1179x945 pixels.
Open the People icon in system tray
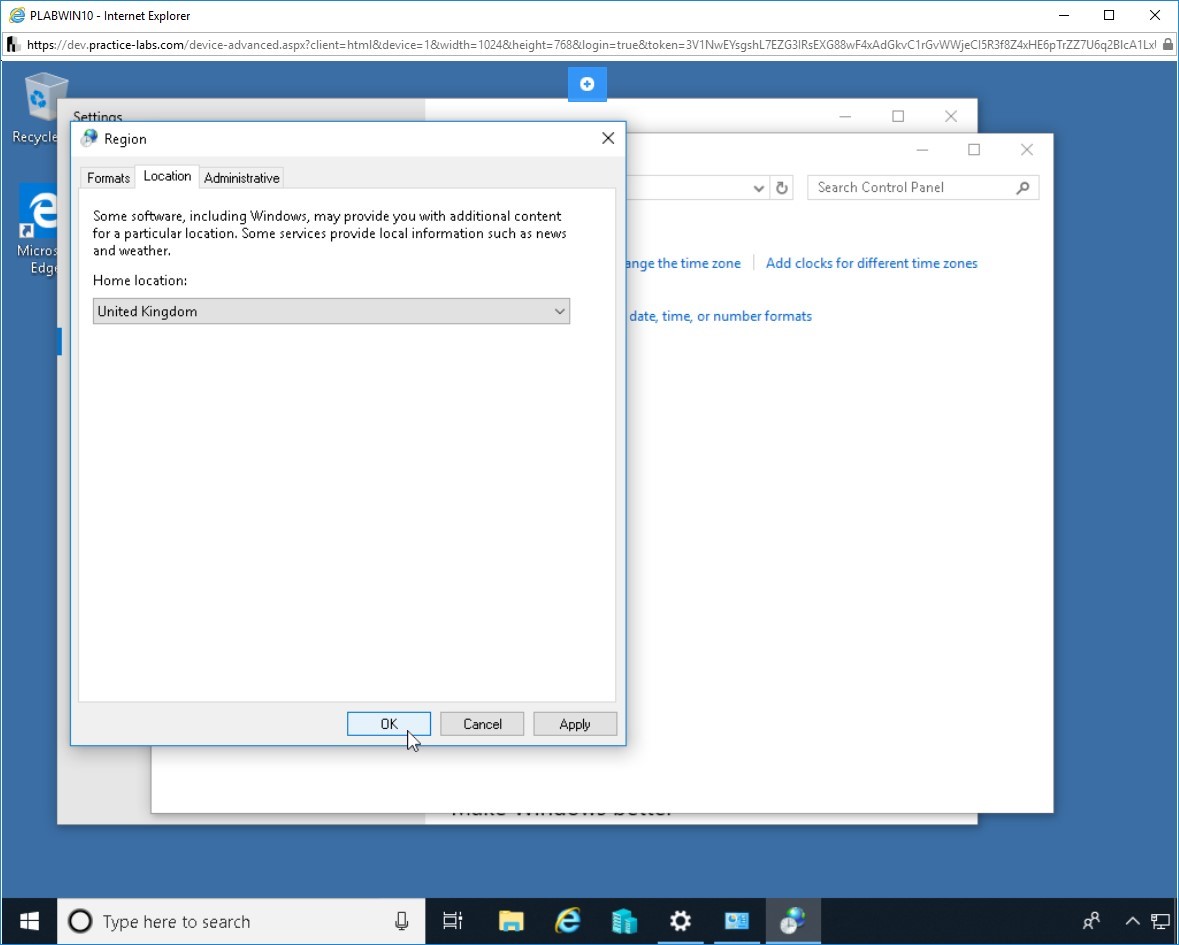[x=1092, y=921]
